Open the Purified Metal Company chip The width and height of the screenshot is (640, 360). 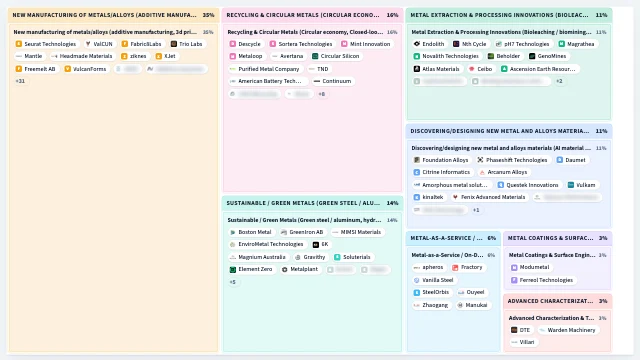point(265,69)
